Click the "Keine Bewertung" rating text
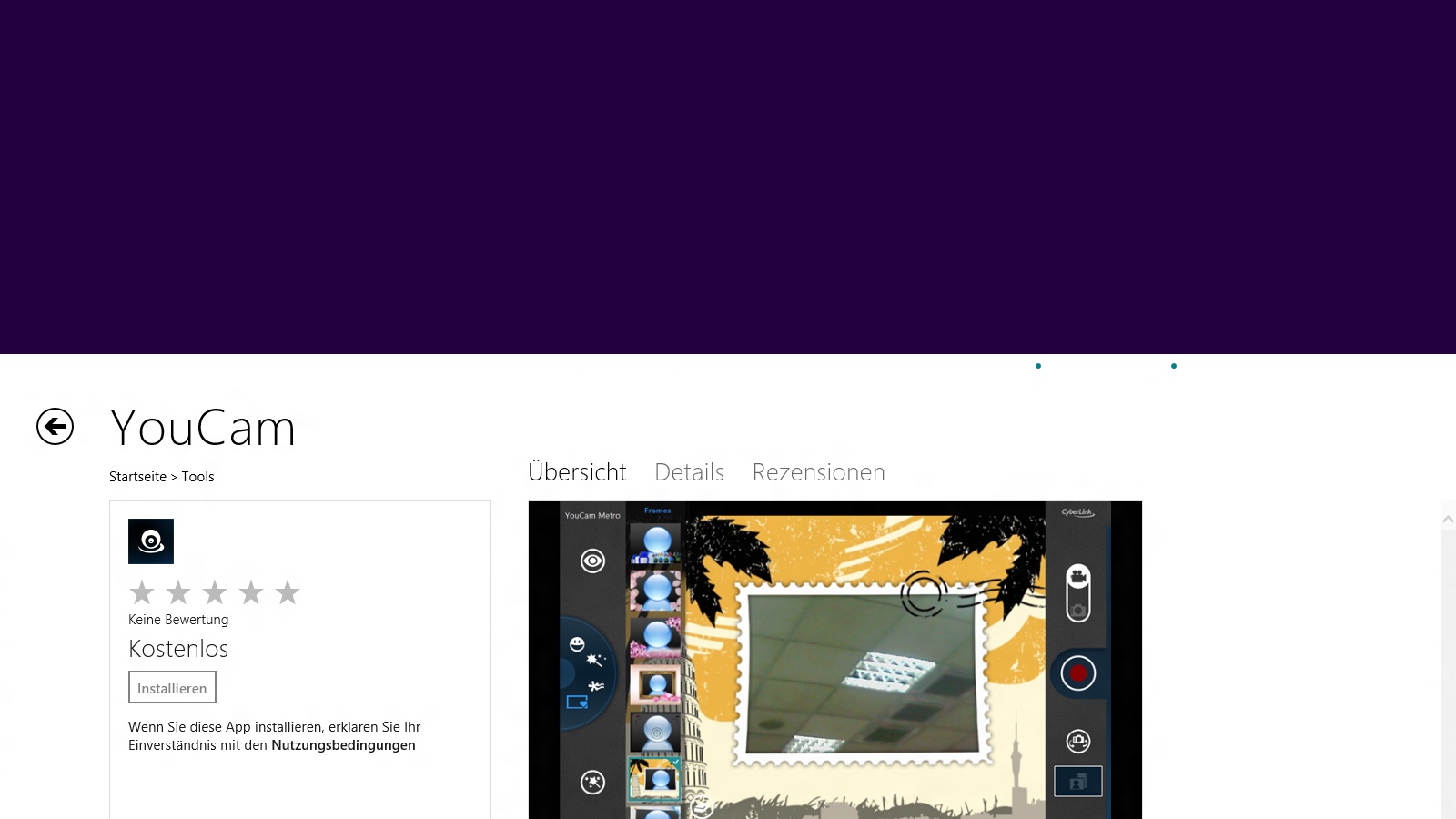Image resolution: width=1456 pixels, height=819 pixels. pyautogui.click(x=178, y=620)
